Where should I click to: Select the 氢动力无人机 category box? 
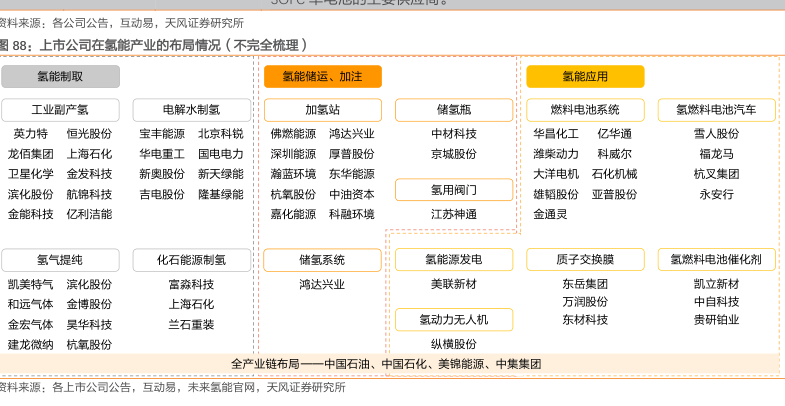pyautogui.click(x=454, y=320)
